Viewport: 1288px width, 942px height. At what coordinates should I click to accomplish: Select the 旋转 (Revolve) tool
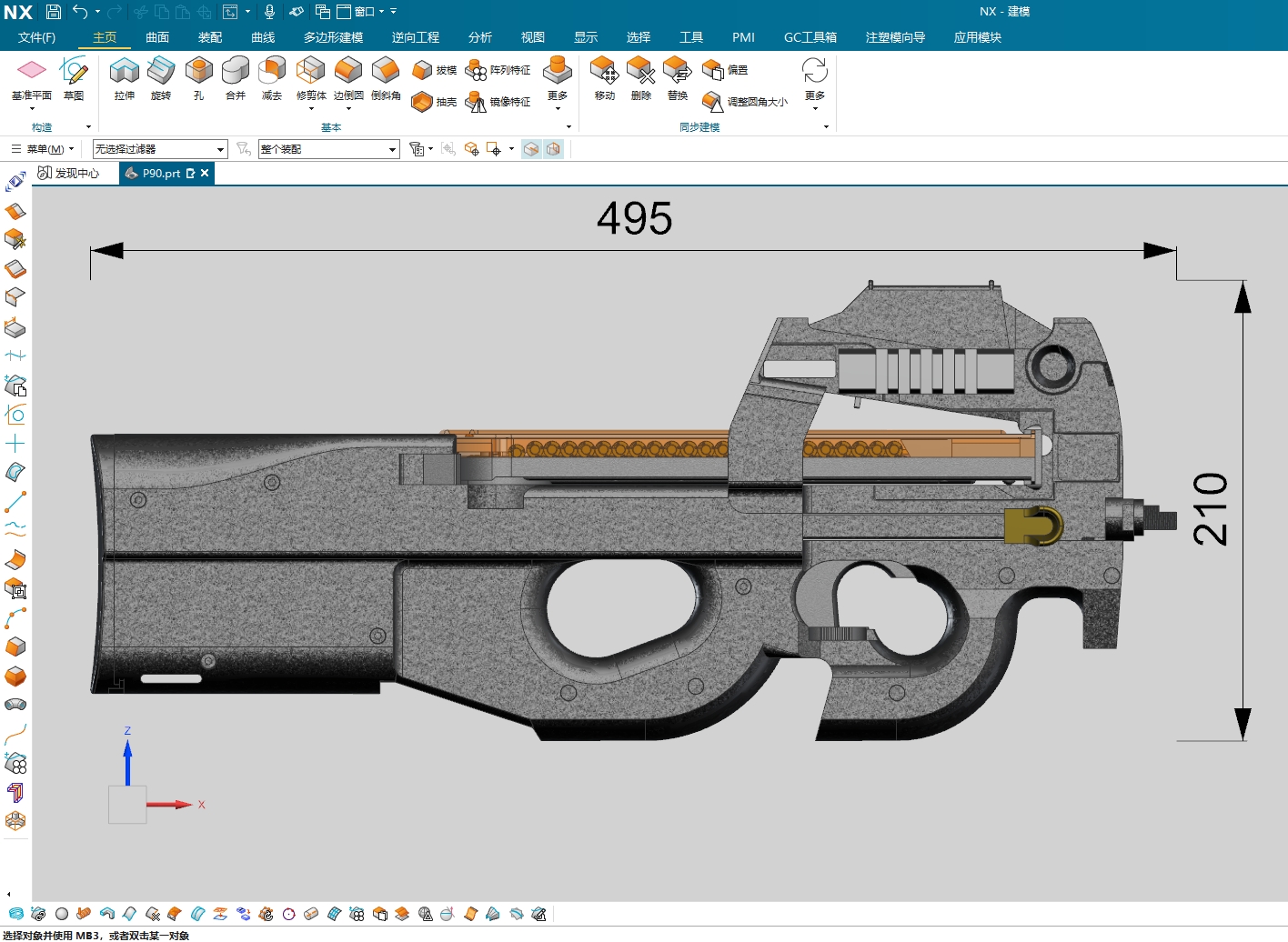point(161,78)
